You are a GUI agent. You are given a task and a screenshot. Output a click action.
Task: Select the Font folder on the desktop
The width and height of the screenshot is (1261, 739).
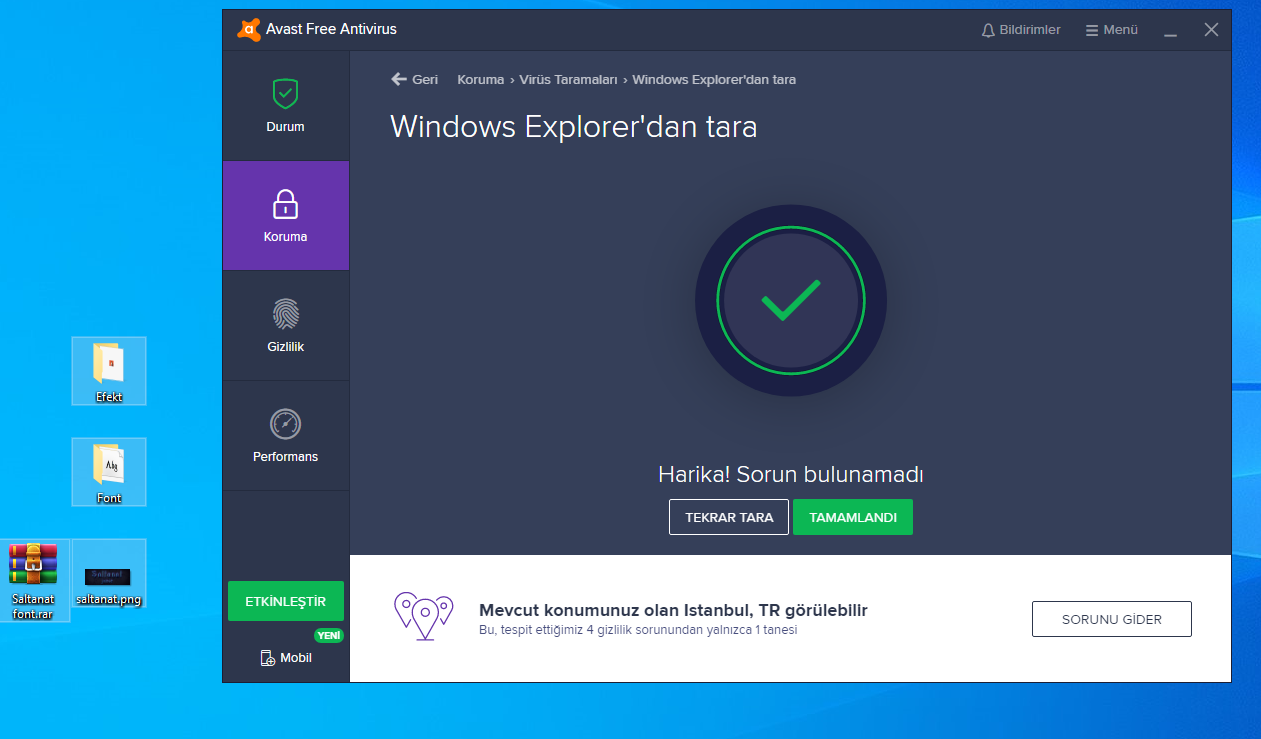tap(109, 472)
